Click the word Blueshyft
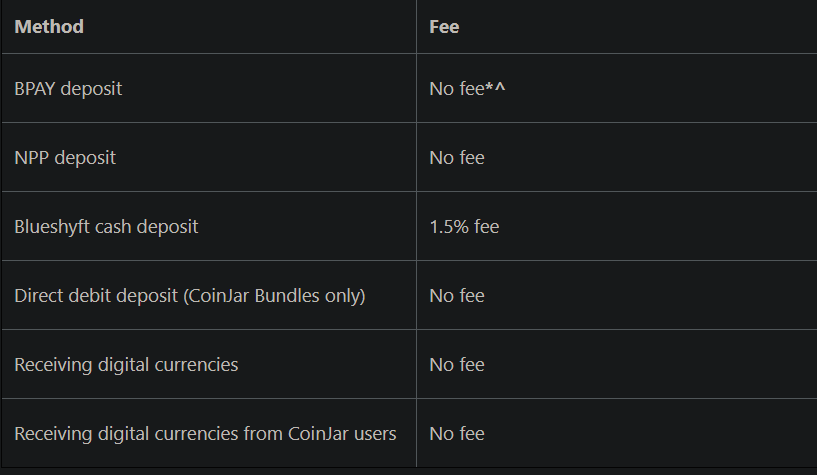Viewport: 817px width, 475px height. tap(52, 227)
